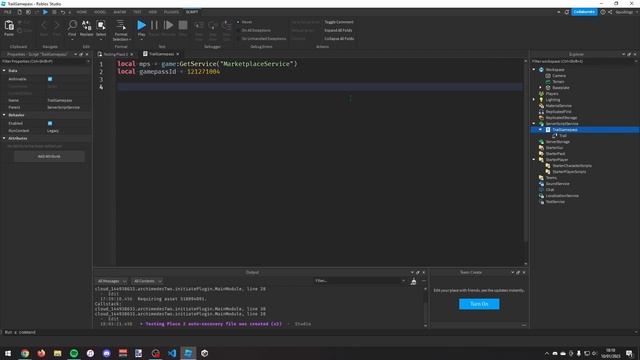Click the Add Attribute button

point(49,156)
